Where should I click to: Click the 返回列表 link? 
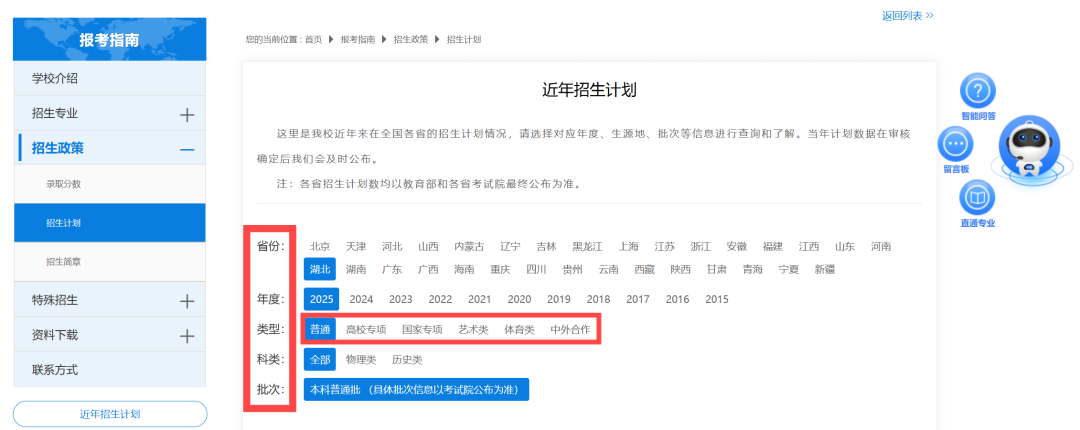tap(907, 16)
